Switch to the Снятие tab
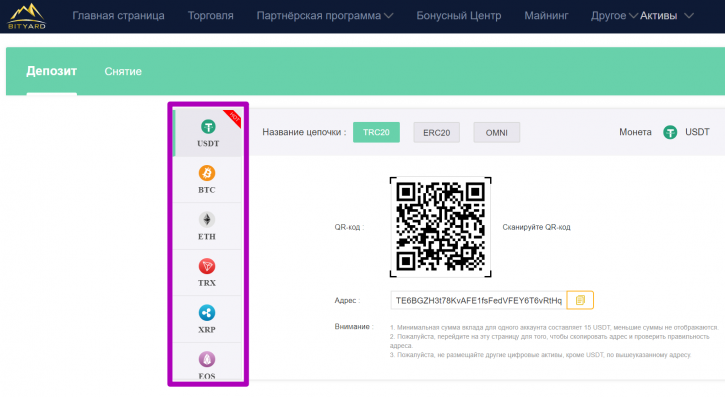Viewport: 725px width, 397px height. (123, 72)
